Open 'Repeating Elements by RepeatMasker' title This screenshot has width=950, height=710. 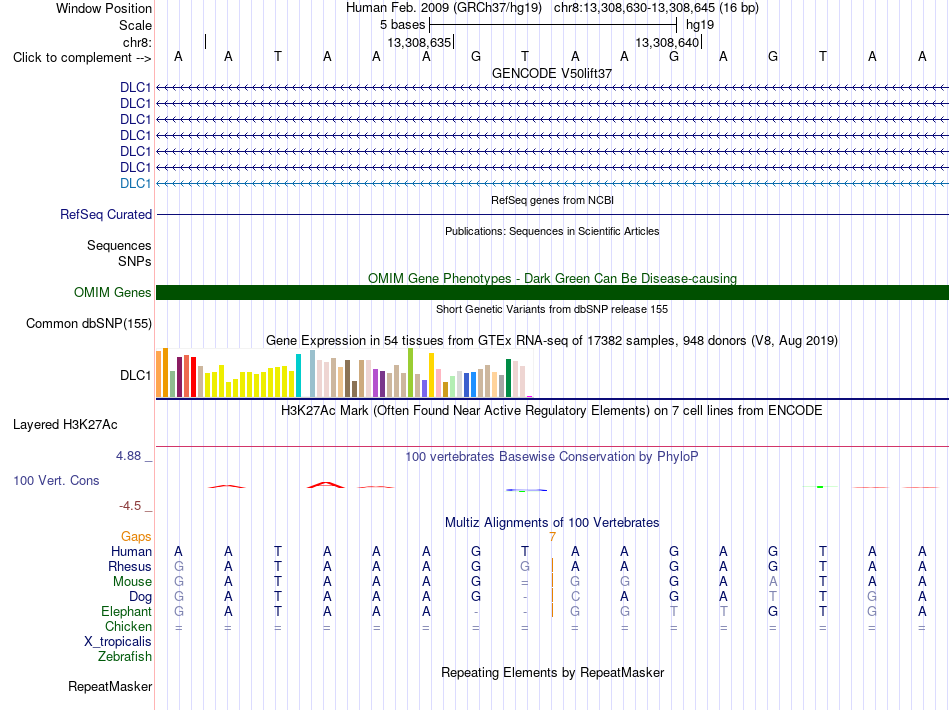click(x=552, y=672)
